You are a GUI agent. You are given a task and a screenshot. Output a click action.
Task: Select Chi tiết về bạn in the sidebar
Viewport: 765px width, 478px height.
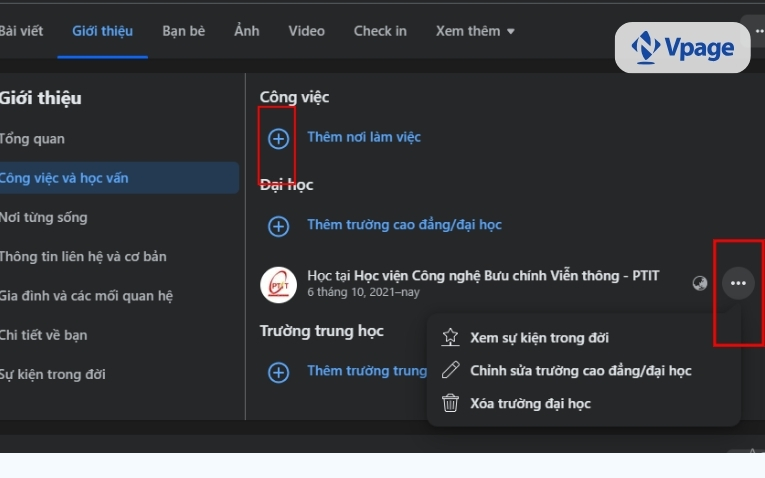(43, 336)
